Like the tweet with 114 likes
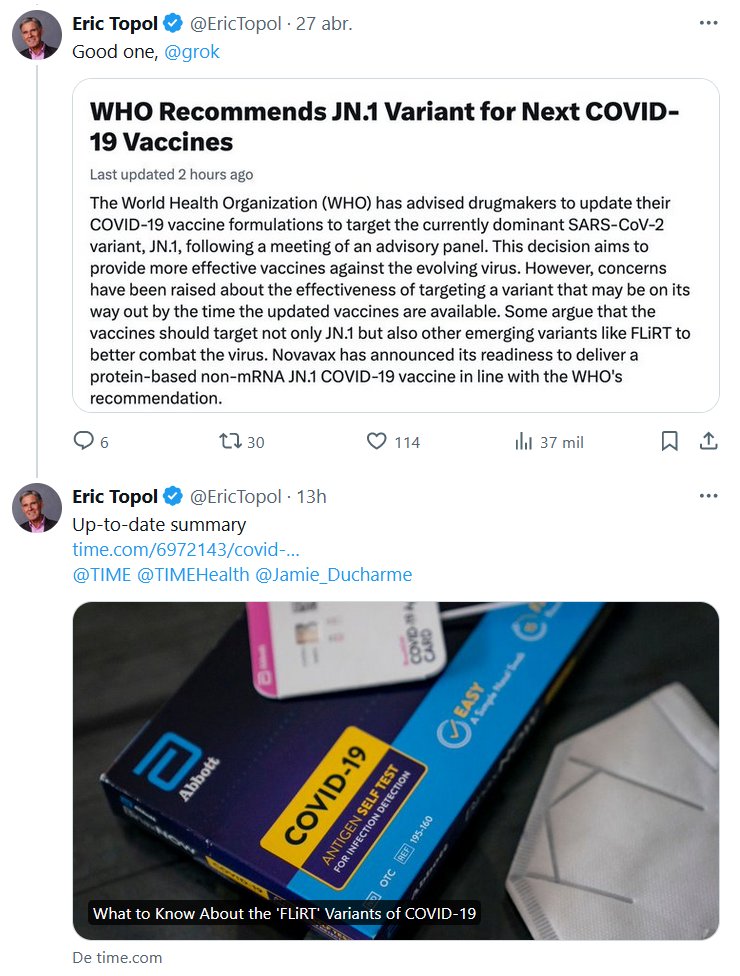Screen dimensions: 740x976 coord(377,441)
